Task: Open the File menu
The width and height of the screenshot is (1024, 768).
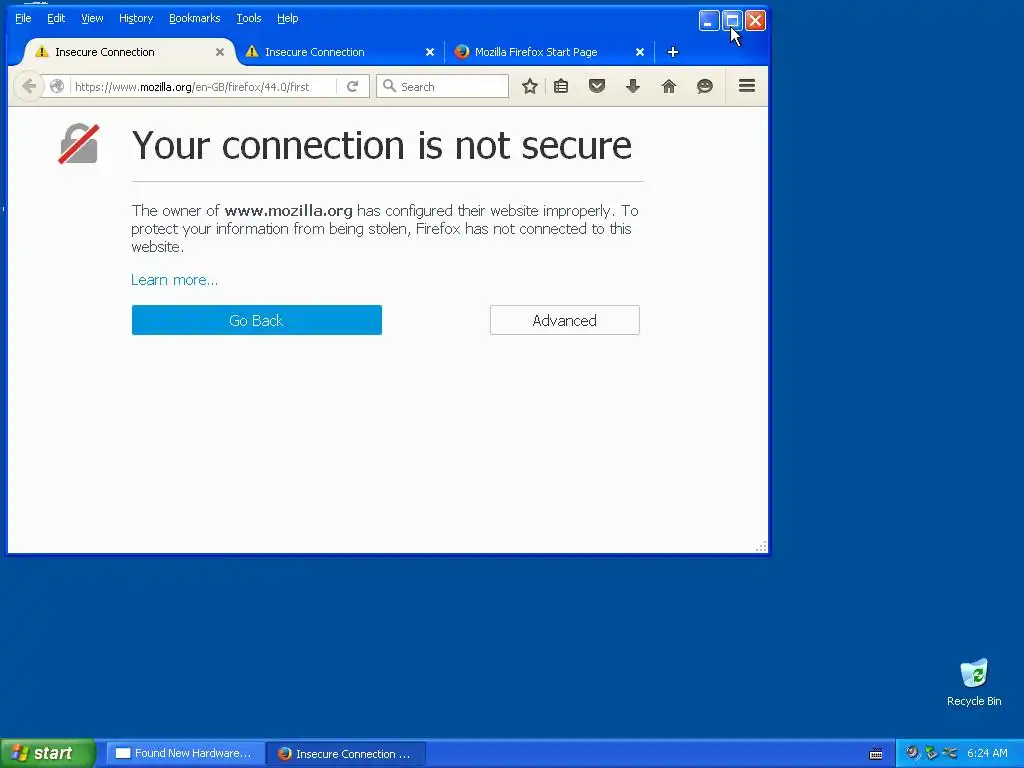Action: point(23,18)
